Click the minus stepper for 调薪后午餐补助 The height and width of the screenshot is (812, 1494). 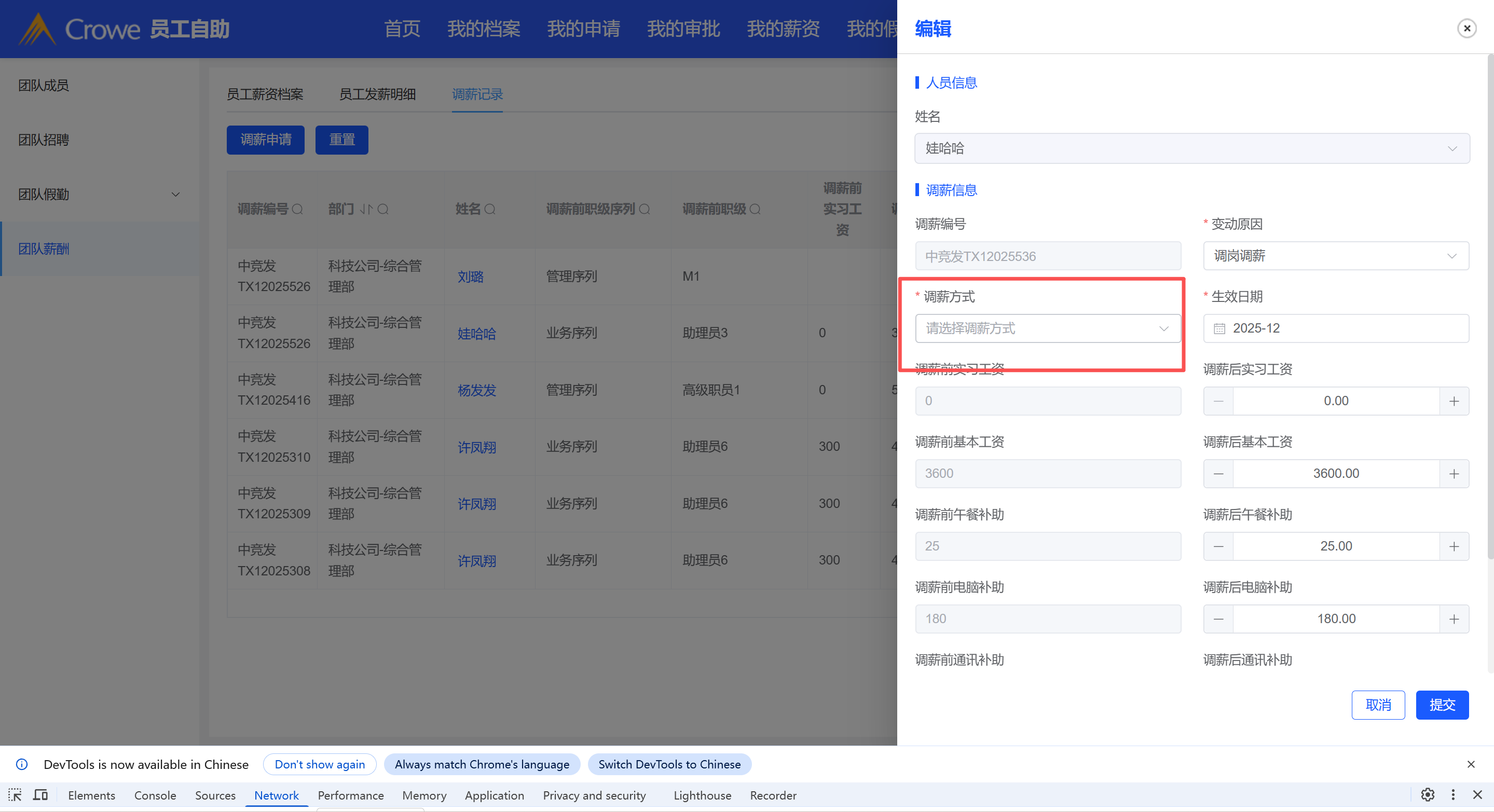[1218, 546]
